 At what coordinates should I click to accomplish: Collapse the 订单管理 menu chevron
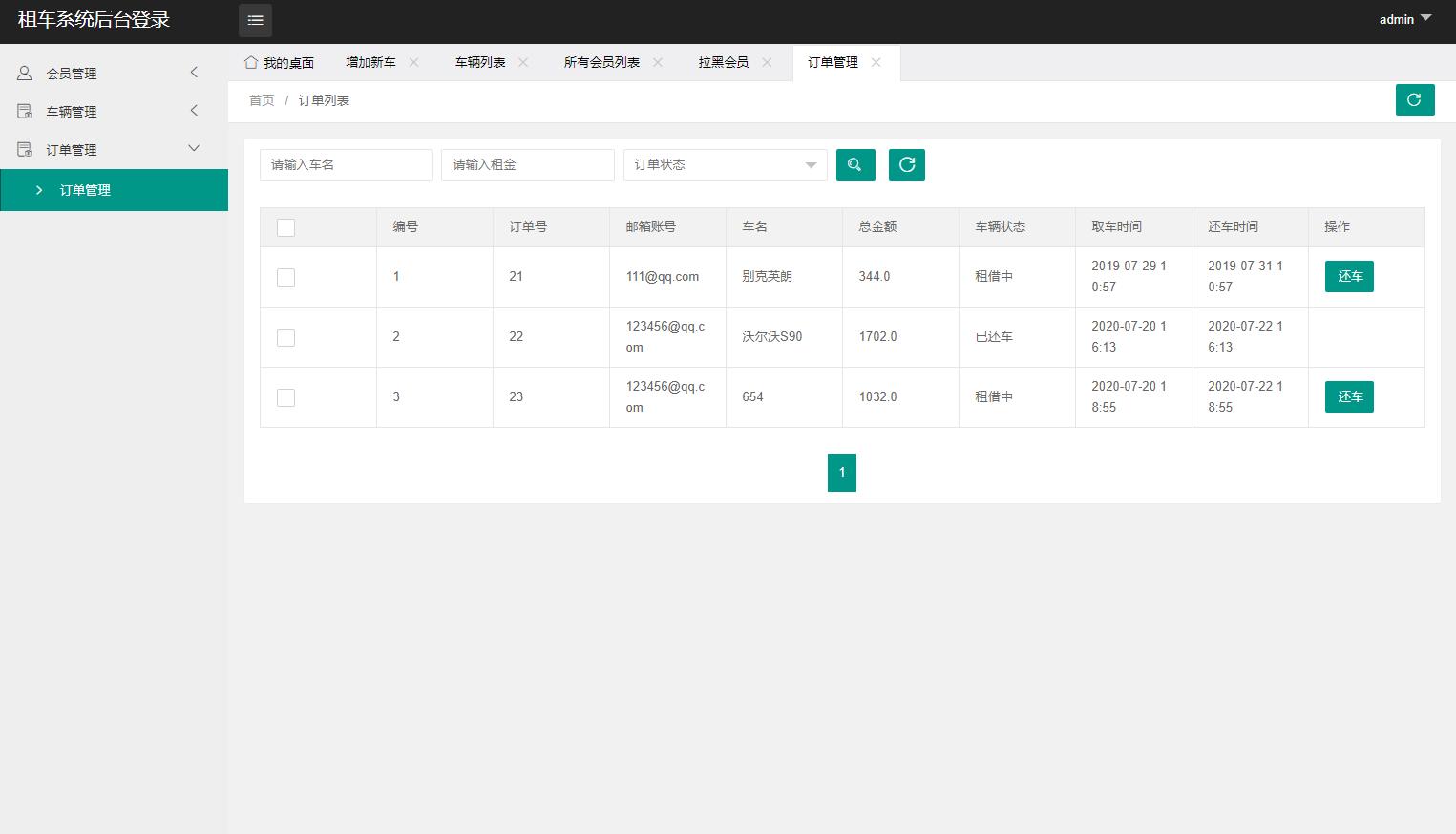tap(193, 149)
